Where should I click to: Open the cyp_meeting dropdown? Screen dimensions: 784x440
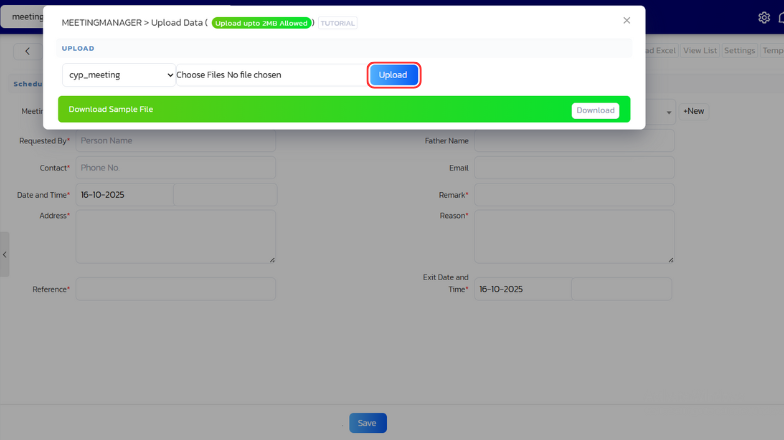click(x=119, y=75)
